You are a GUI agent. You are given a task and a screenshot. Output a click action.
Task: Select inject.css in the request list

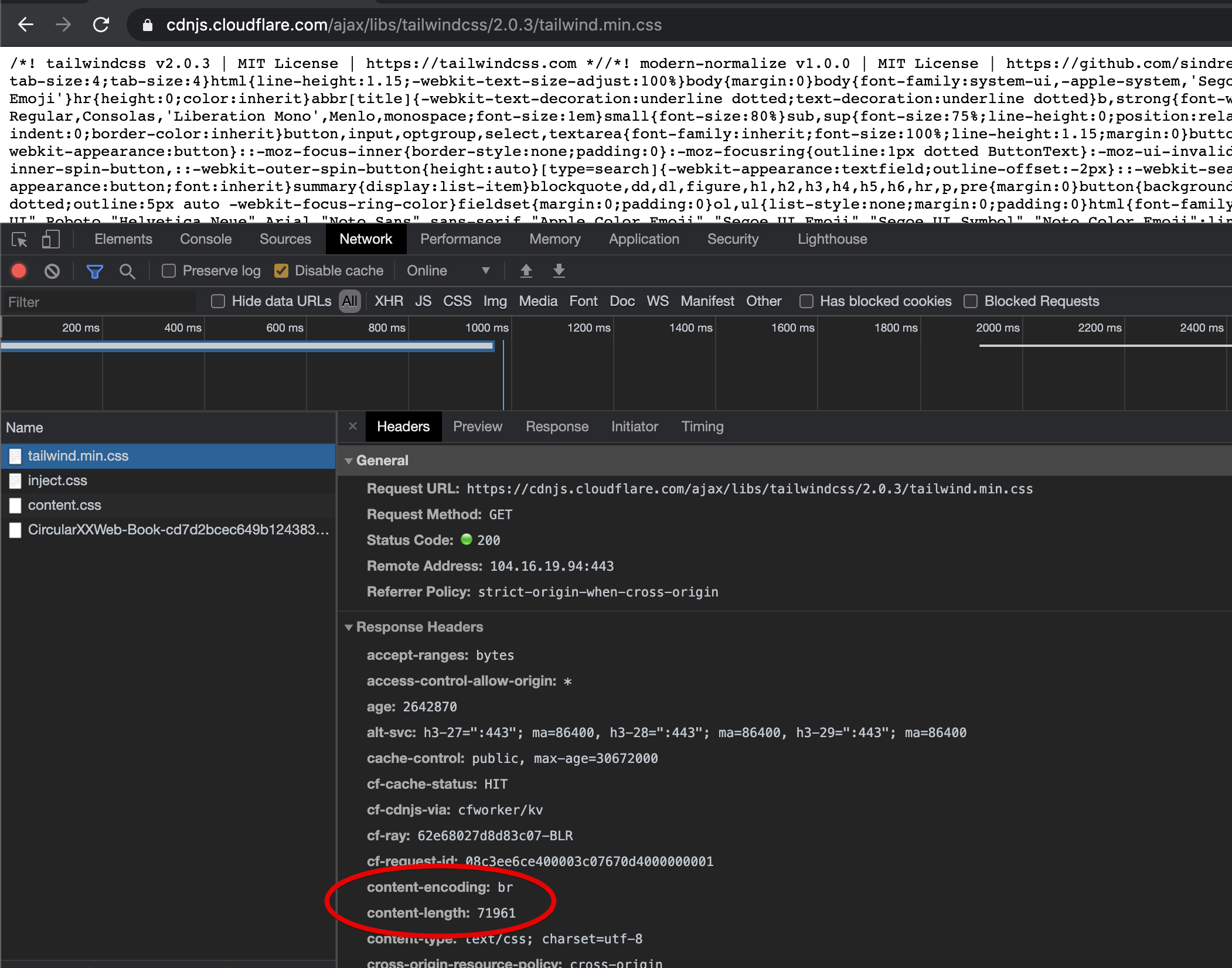click(x=57, y=480)
